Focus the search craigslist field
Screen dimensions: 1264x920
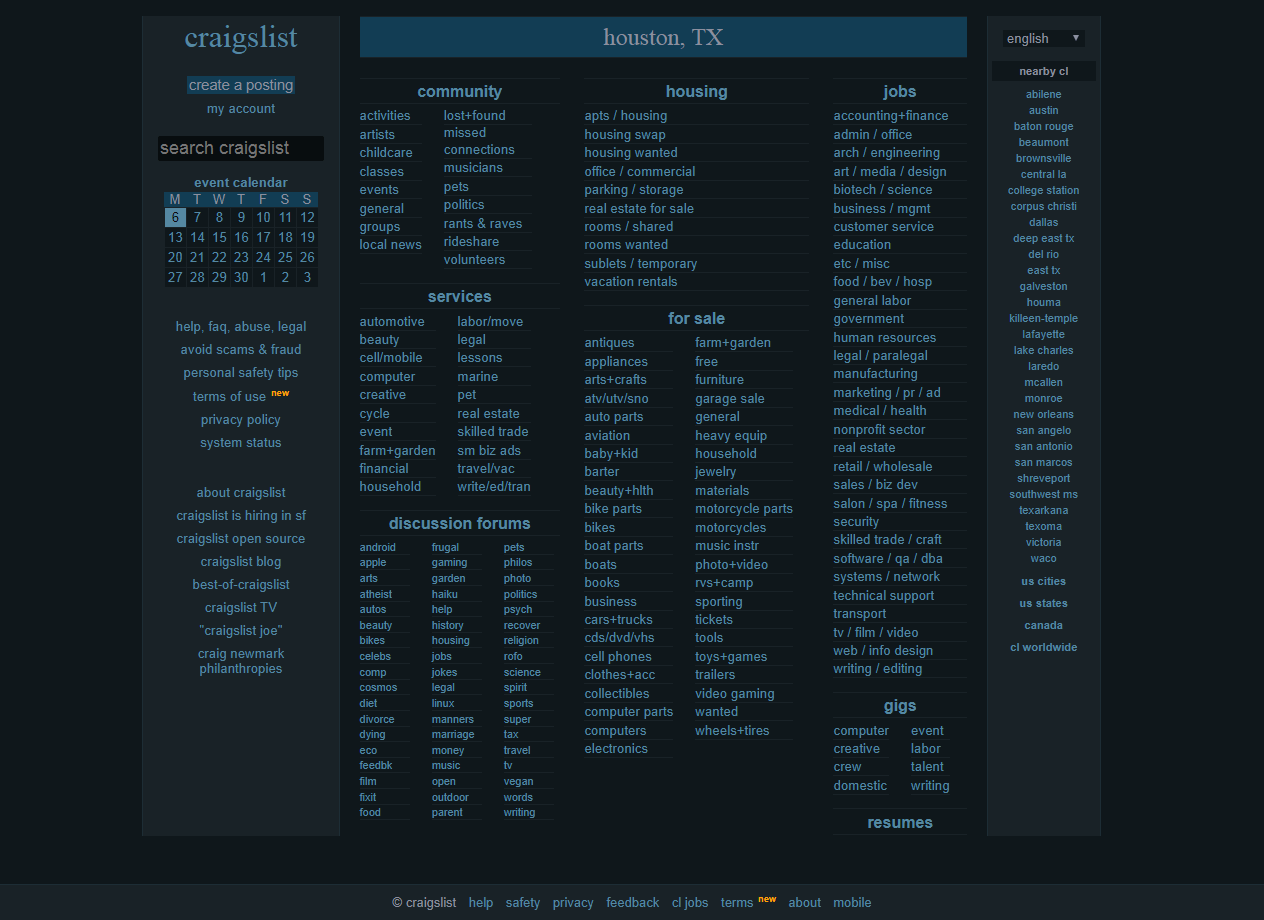[x=241, y=148]
